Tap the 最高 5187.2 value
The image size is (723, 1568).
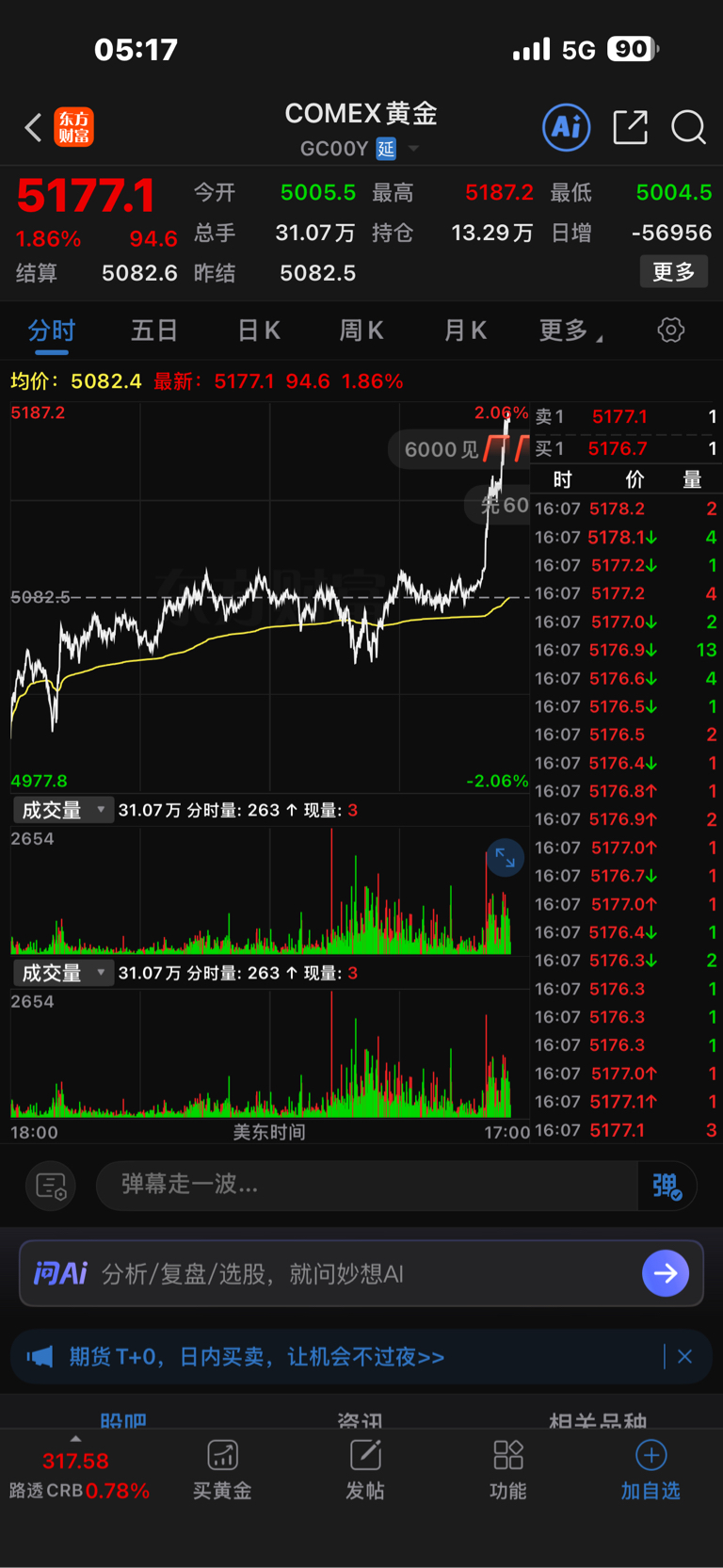coord(499,193)
